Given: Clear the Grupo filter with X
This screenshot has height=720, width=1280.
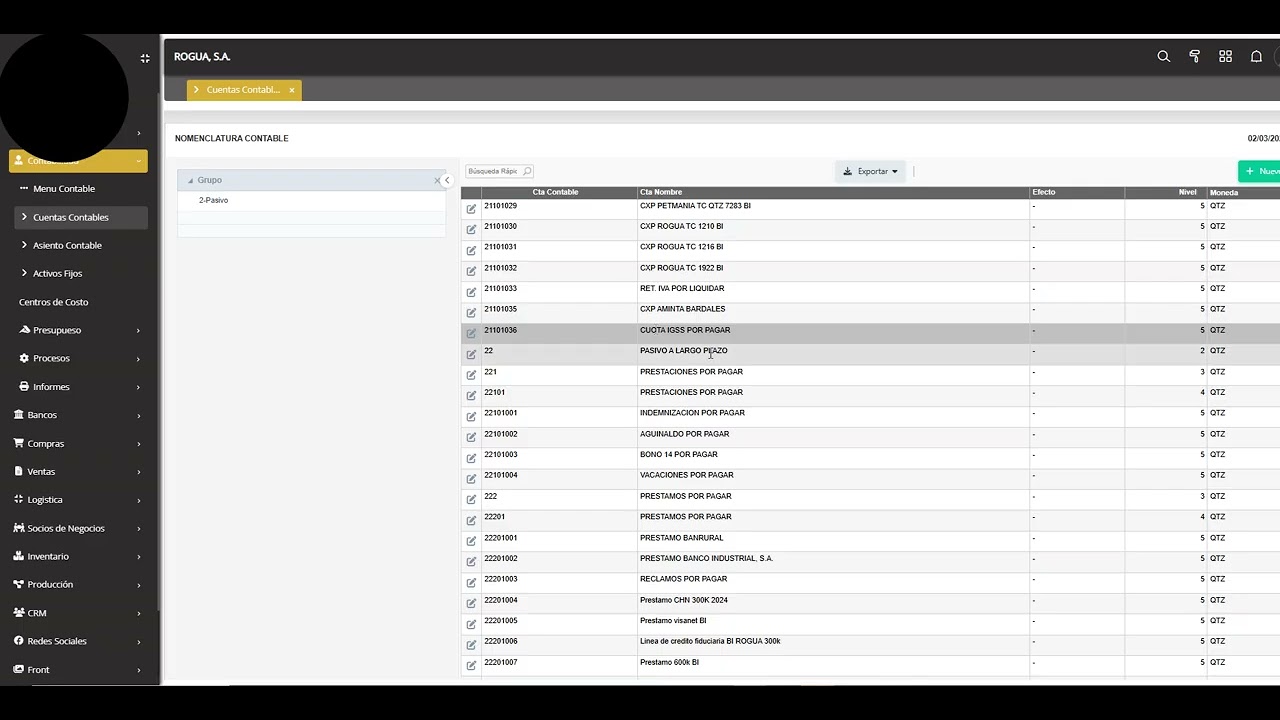Looking at the screenshot, I should click(x=437, y=181).
